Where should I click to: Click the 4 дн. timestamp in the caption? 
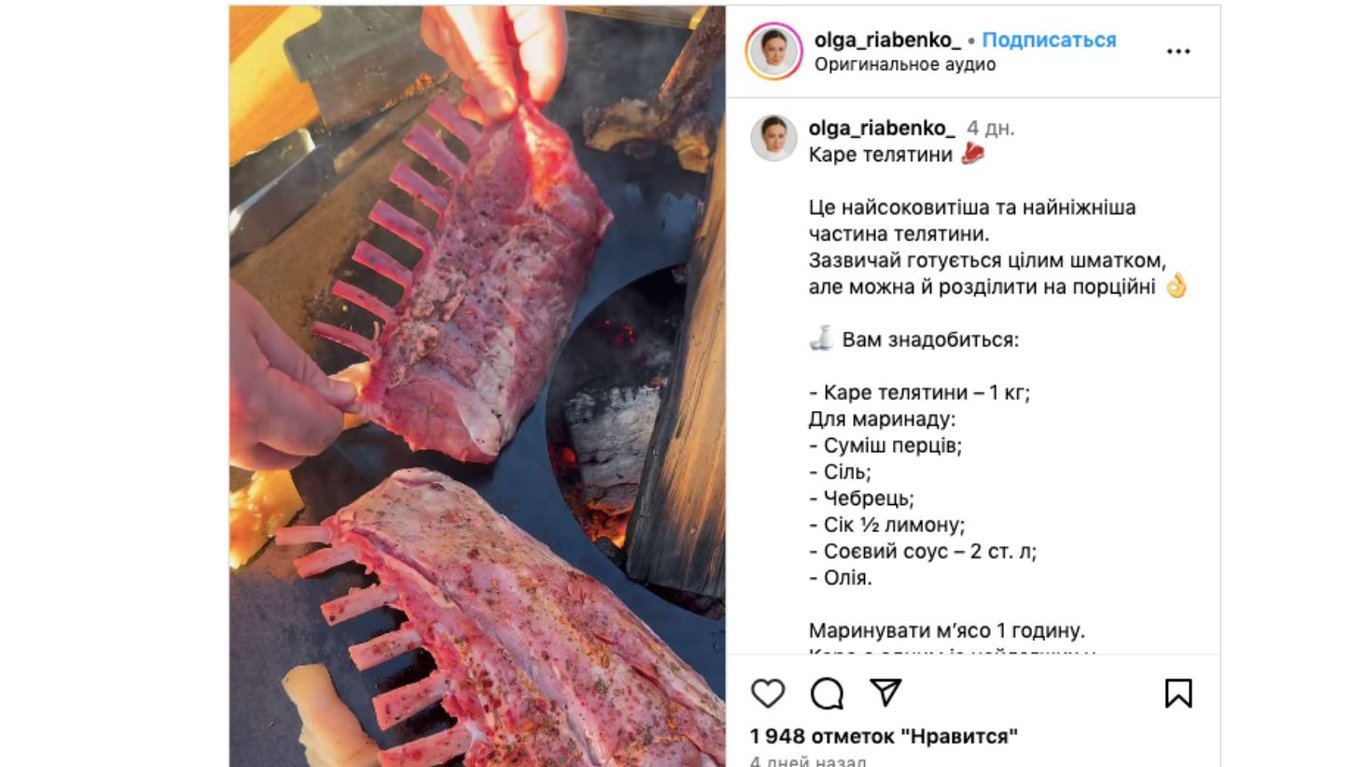(990, 129)
